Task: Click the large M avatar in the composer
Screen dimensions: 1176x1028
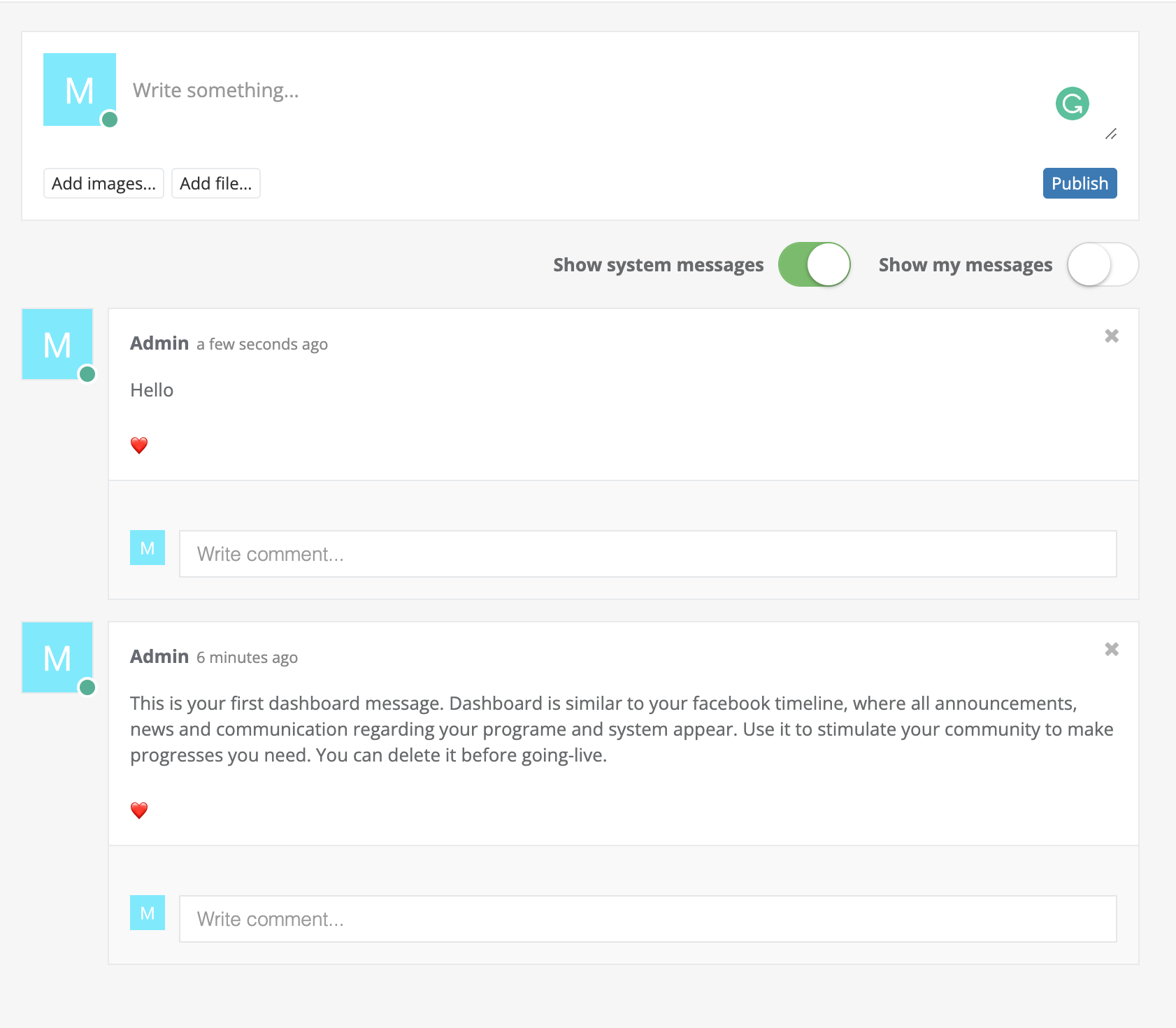Action: 80,90
